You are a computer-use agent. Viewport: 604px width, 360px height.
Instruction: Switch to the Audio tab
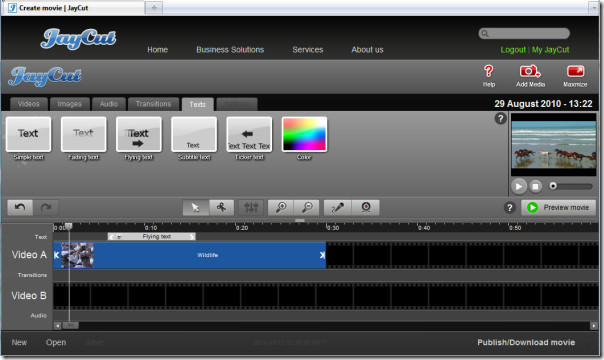pos(109,104)
